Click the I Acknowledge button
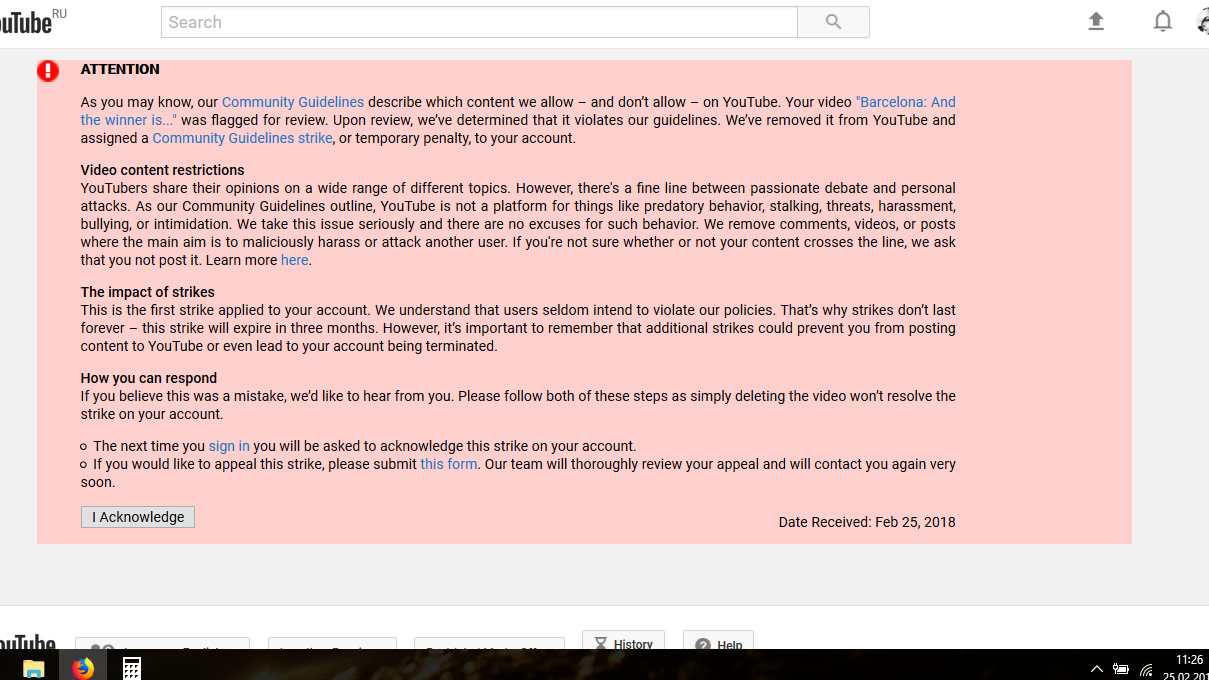 coord(138,517)
